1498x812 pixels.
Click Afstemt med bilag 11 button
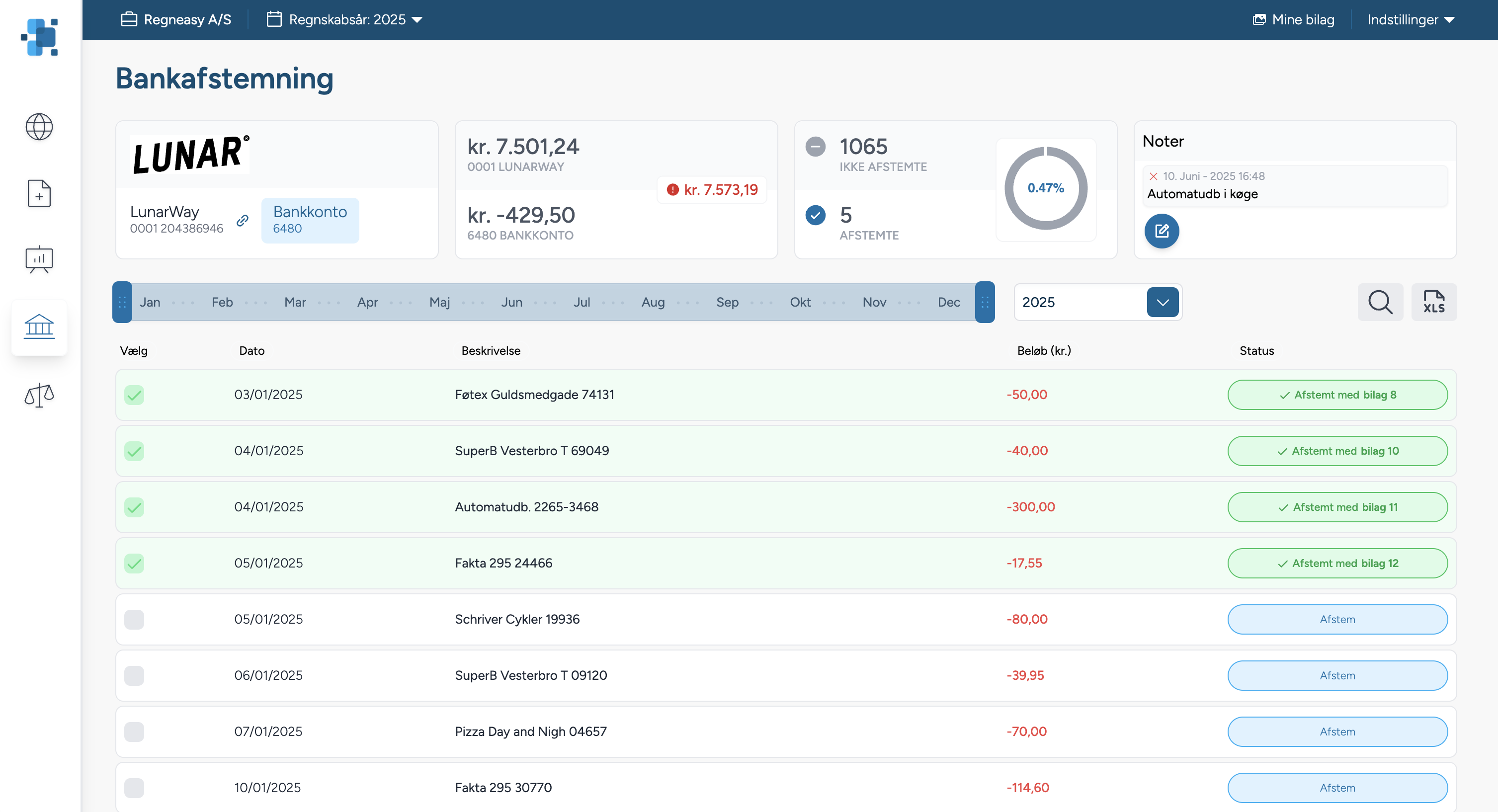(x=1337, y=507)
